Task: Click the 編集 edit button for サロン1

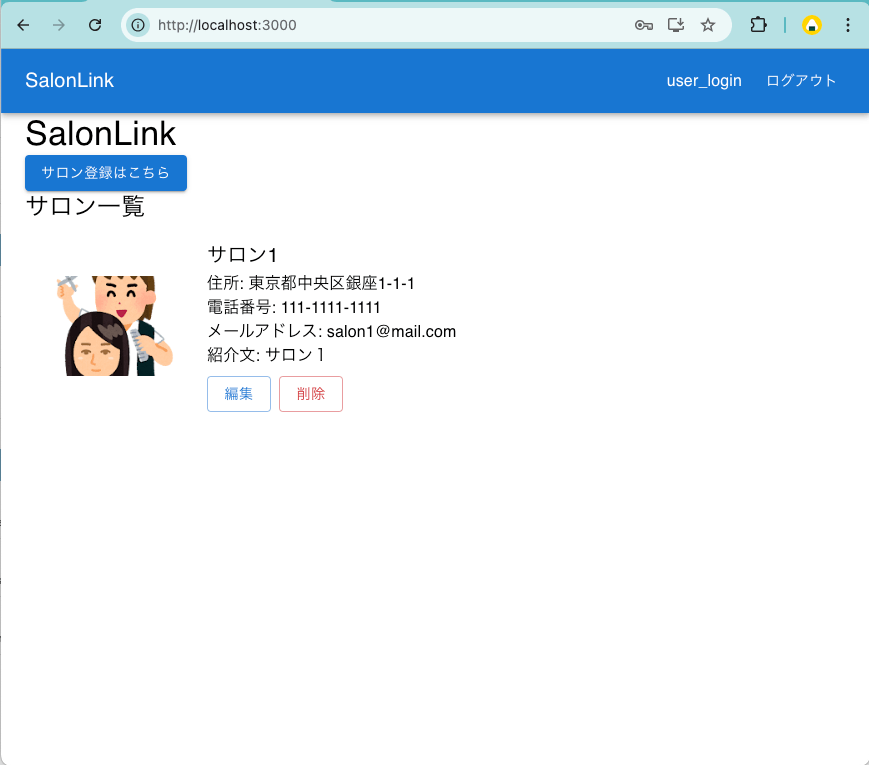Action: pos(239,394)
